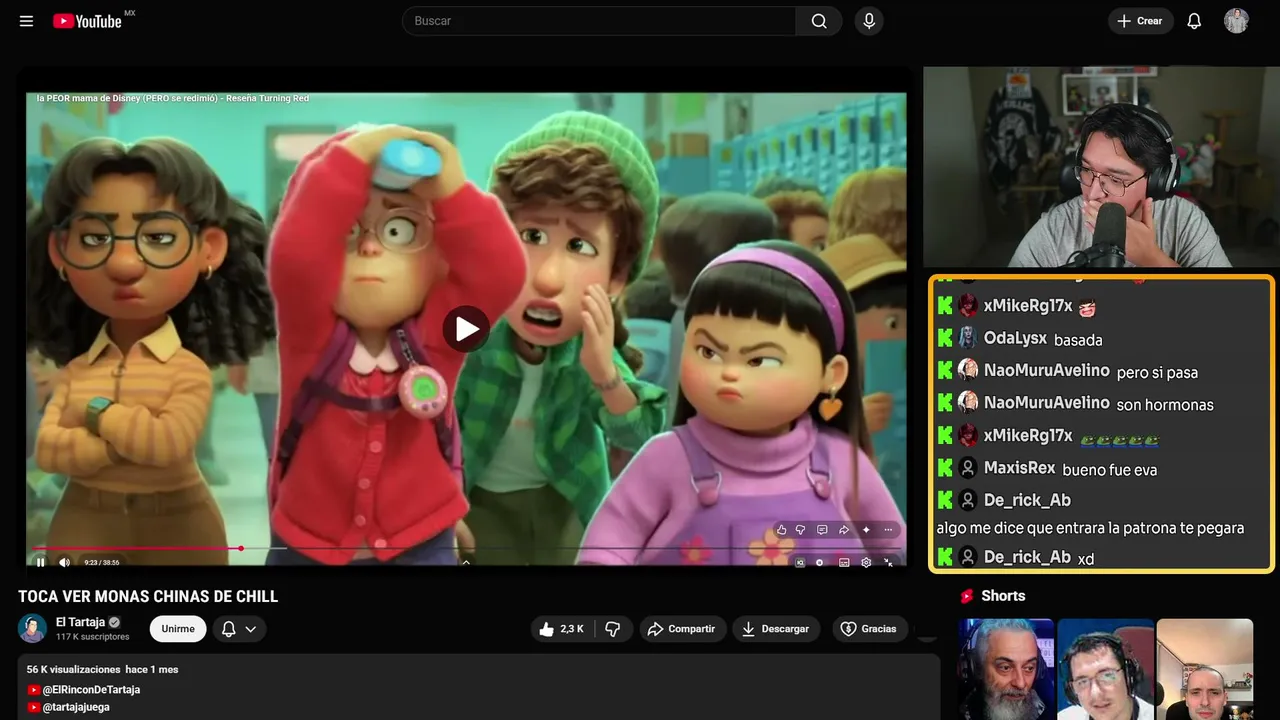Click the Compartir button
This screenshot has height=720, width=1280.
coord(681,629)
